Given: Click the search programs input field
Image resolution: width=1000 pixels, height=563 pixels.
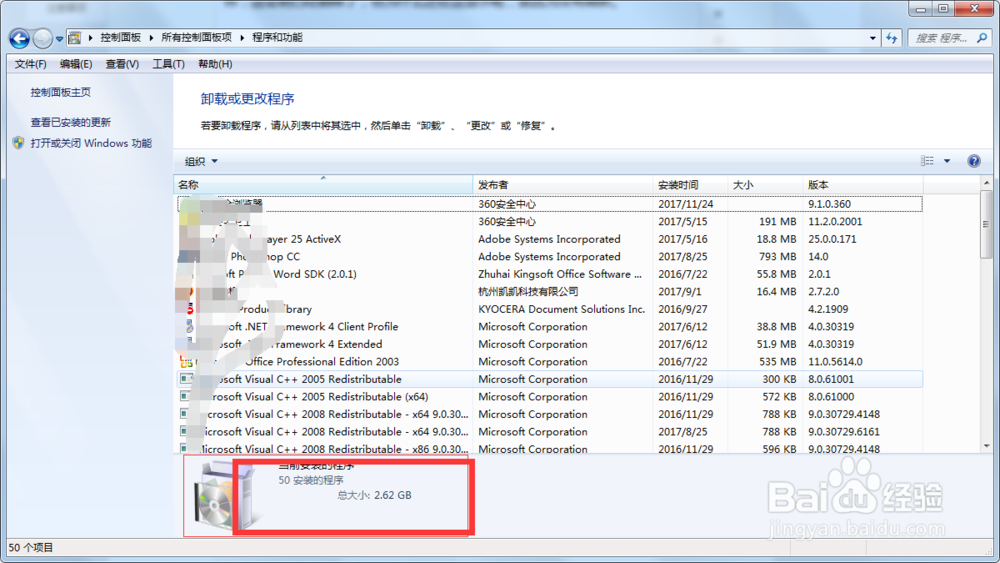Looking at the screenshot, I should point(941,38).
